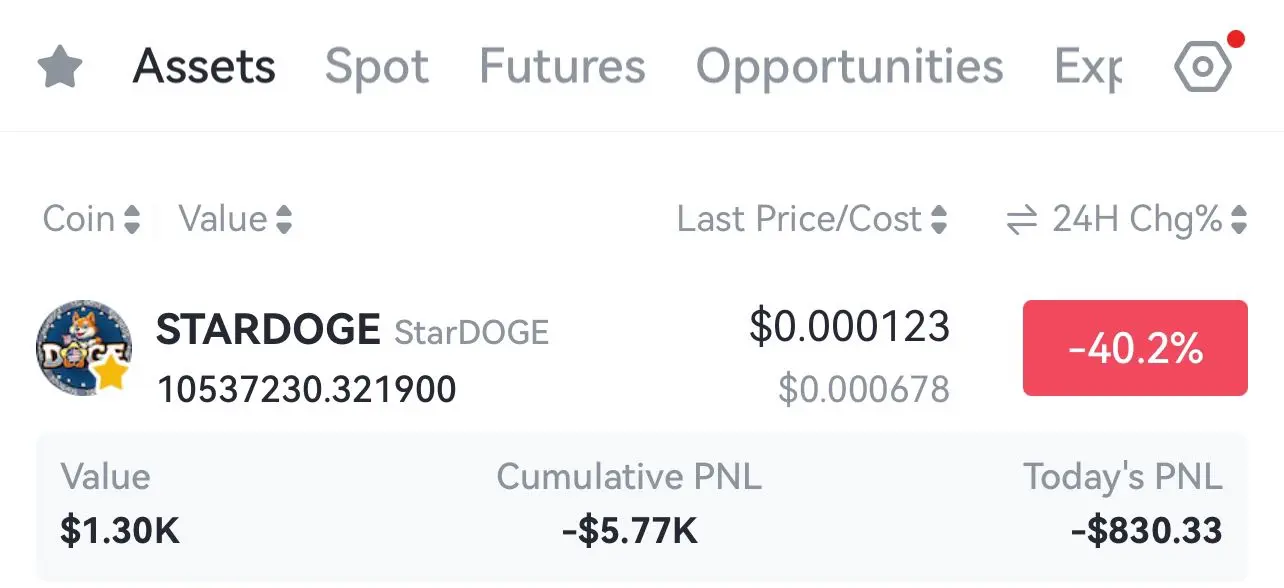Open the favorites star icon

60,68
